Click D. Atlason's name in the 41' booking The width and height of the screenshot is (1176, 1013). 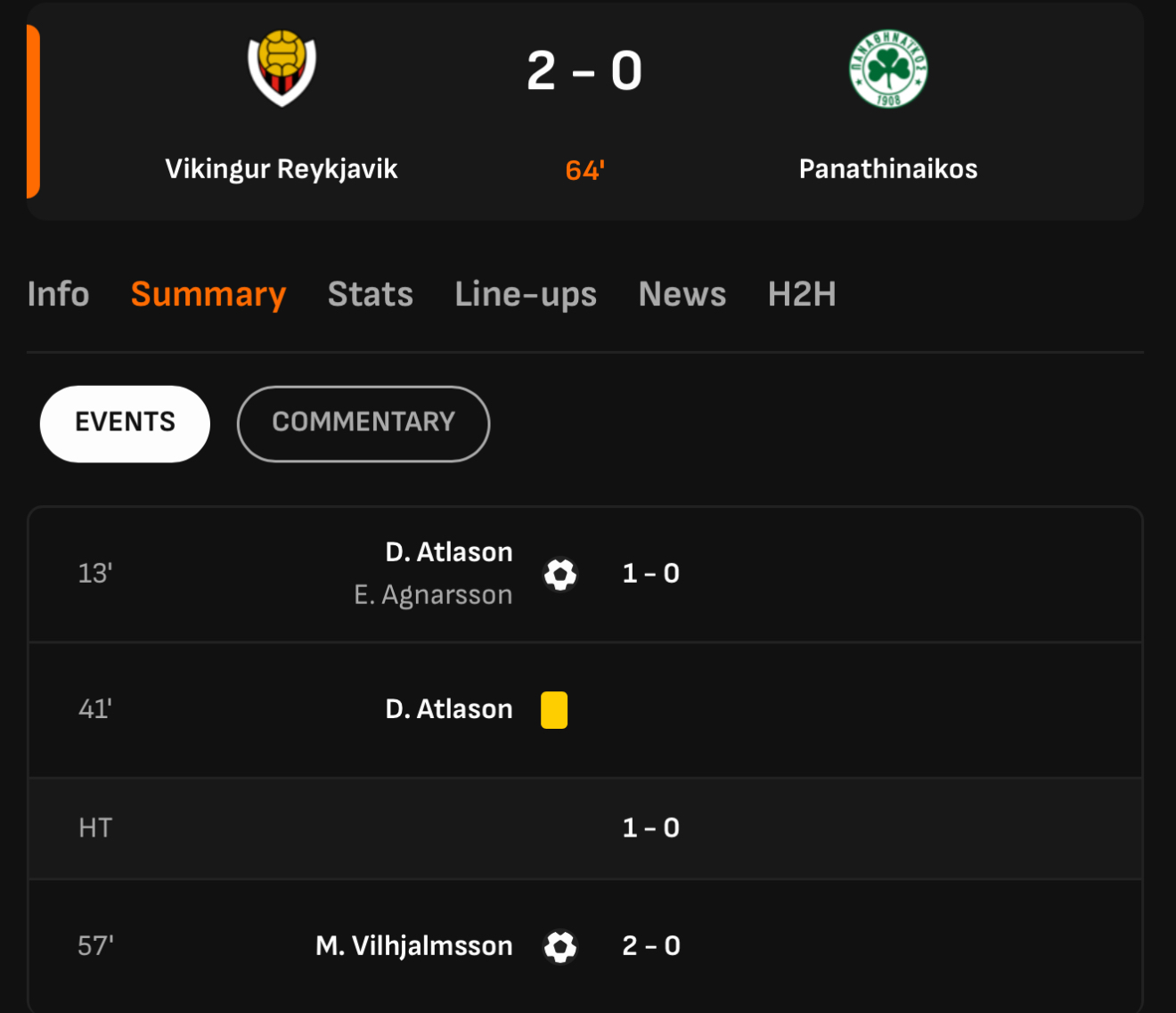[449, 709]
